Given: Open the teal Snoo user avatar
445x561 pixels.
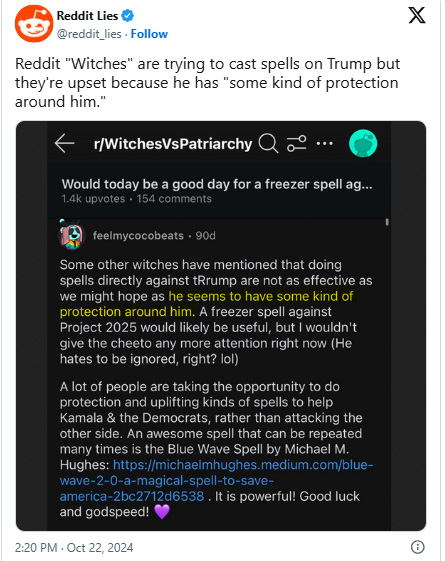Looking at the screenshot, I should pyautogui.click(x=363, y=143).
